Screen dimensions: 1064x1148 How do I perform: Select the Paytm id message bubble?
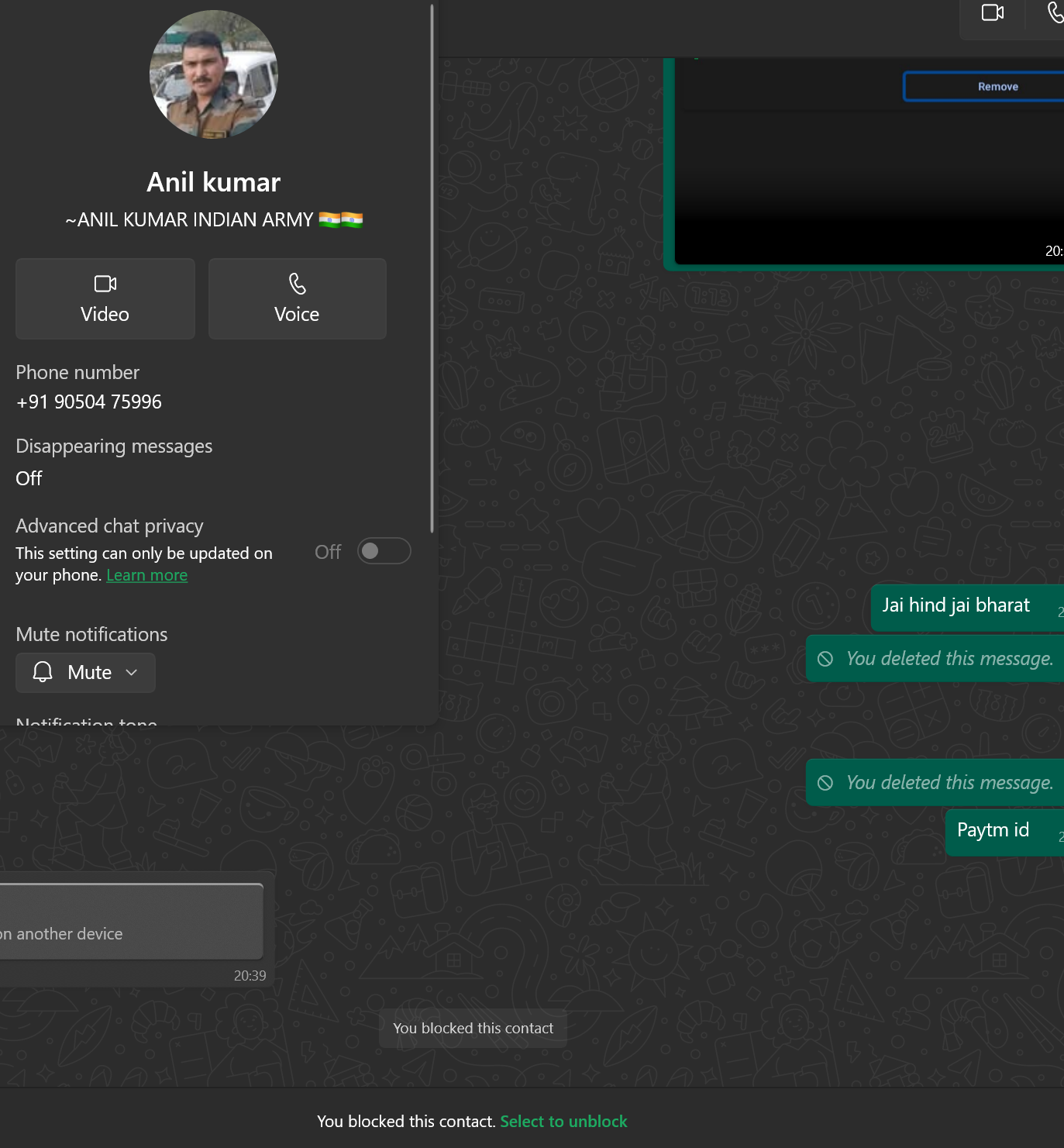(x=993, y=830)
